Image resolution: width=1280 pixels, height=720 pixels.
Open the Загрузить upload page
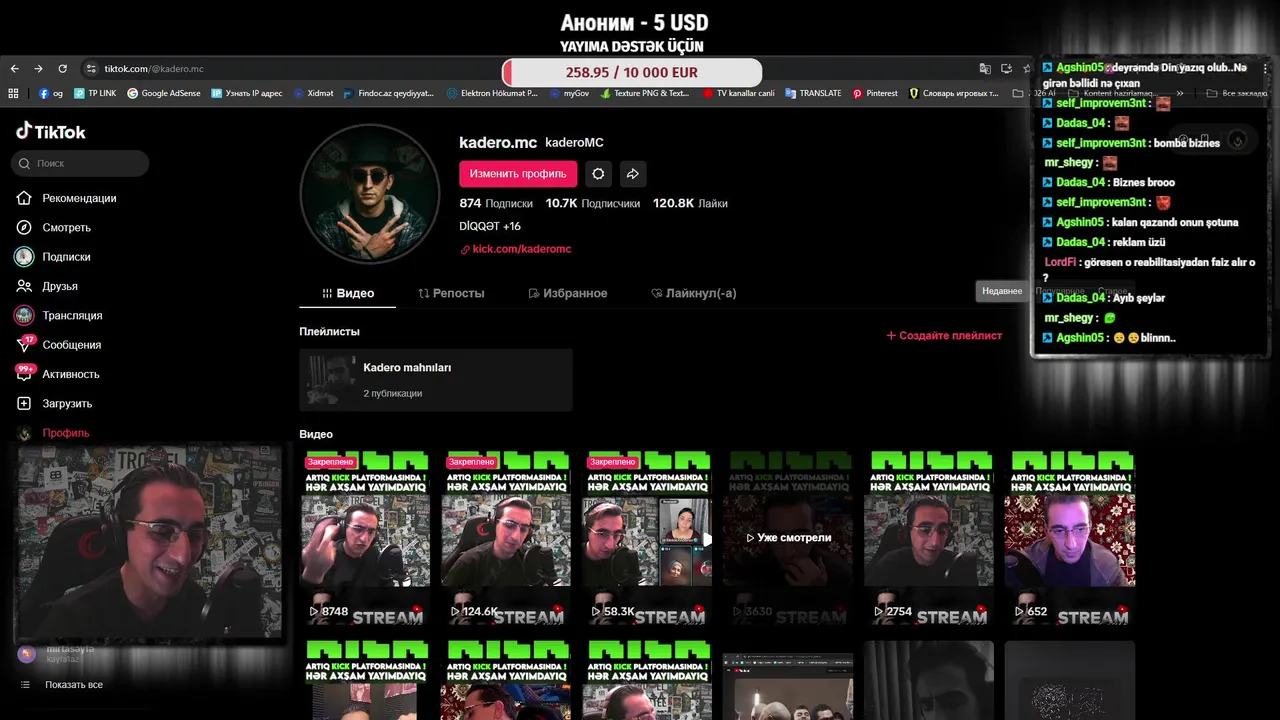[x=53, y=403]
